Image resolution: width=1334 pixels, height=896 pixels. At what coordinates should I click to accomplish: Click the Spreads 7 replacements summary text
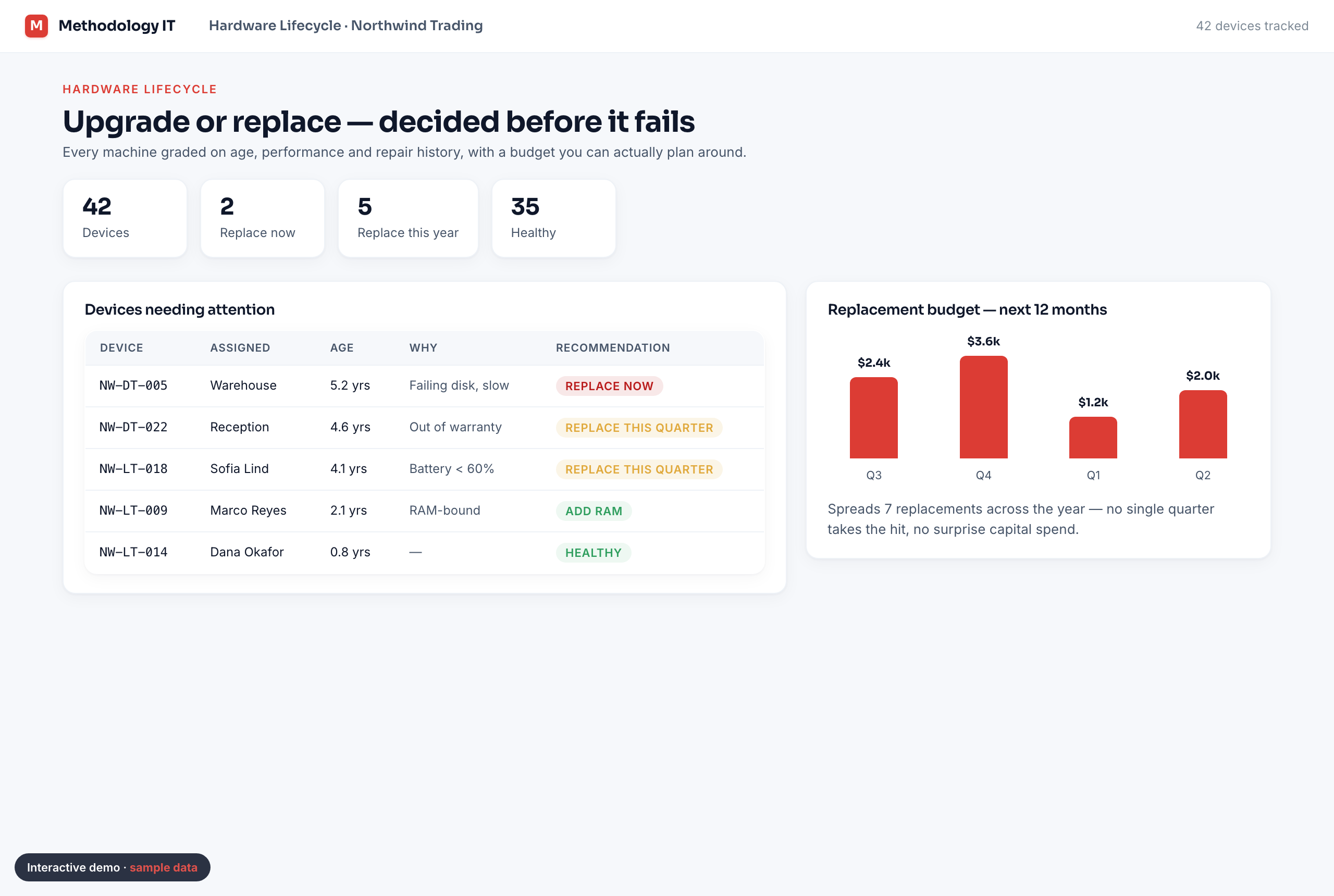[x=1021, y=519]
